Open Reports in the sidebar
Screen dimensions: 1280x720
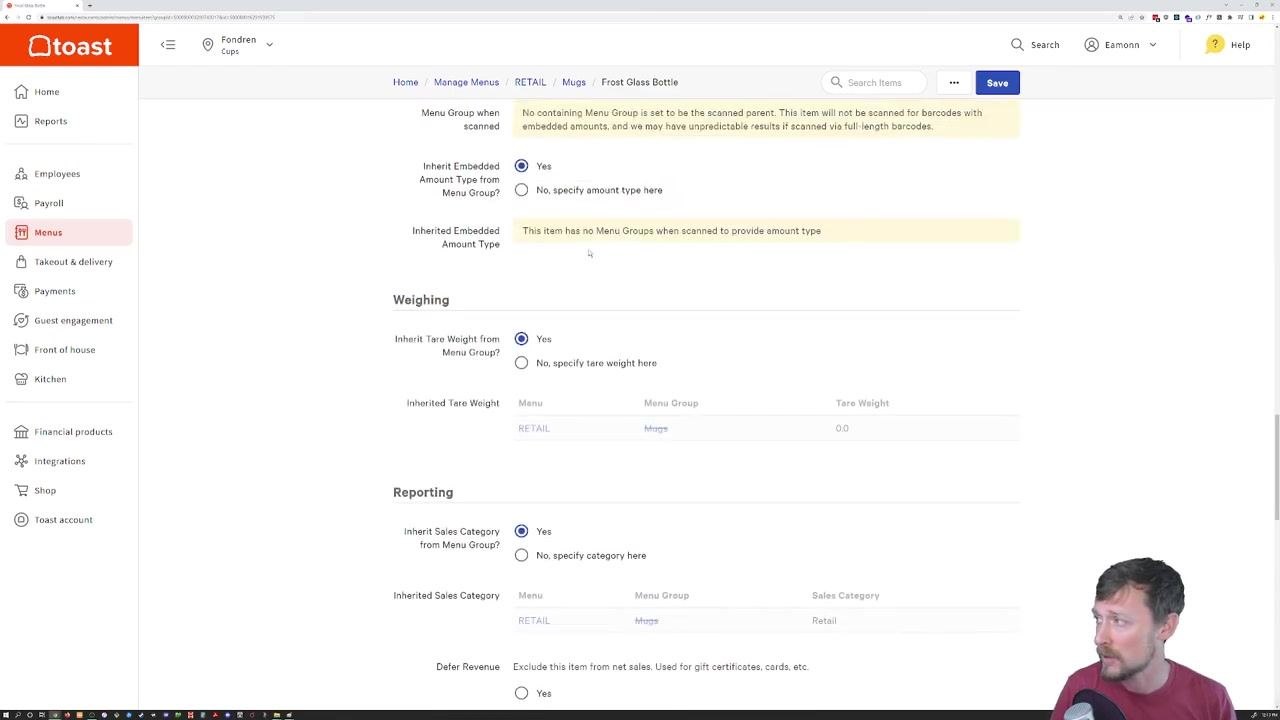(69, 121)
